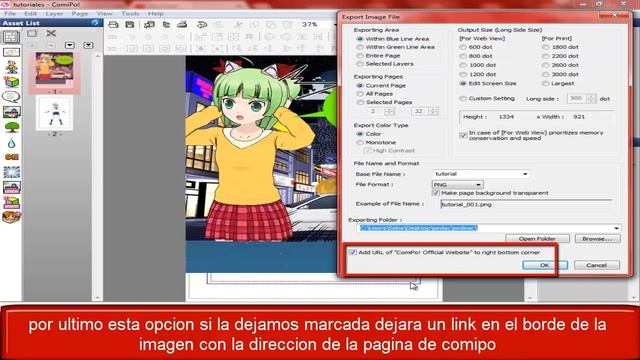The image size is (640, 360).
Task: Click the Cancel button
Action: point(597,265)
